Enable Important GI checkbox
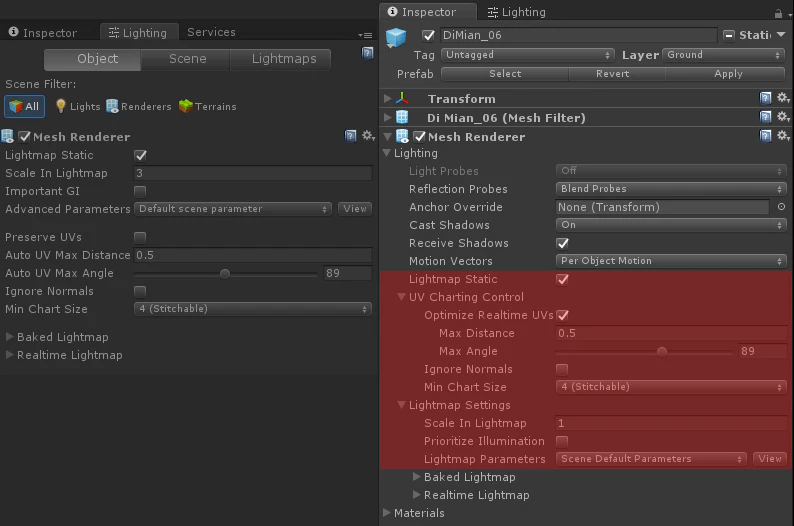The width and height of the screenshot is (794, 526). point(140,191)
